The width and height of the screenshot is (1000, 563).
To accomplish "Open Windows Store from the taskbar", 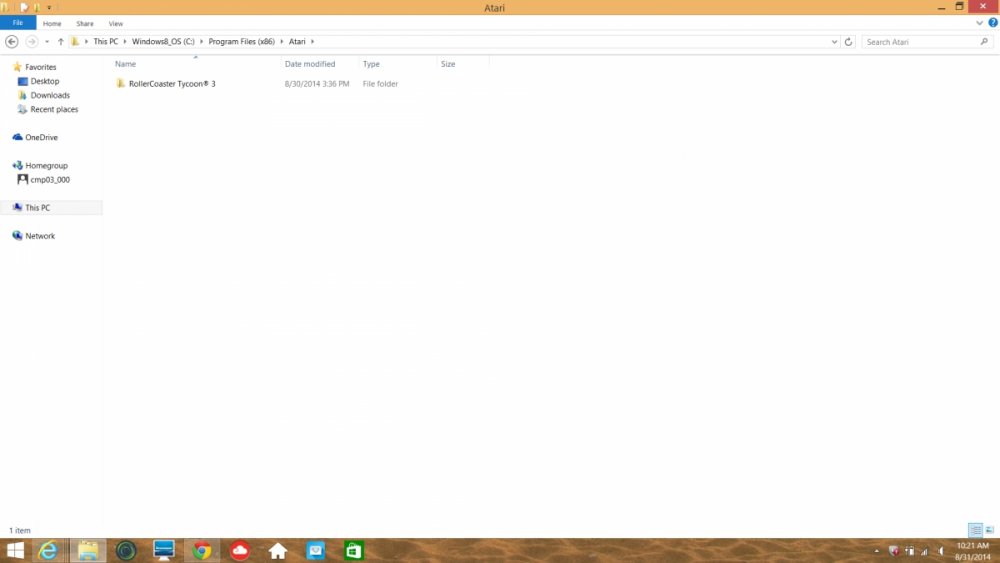I will coord(353,551).
